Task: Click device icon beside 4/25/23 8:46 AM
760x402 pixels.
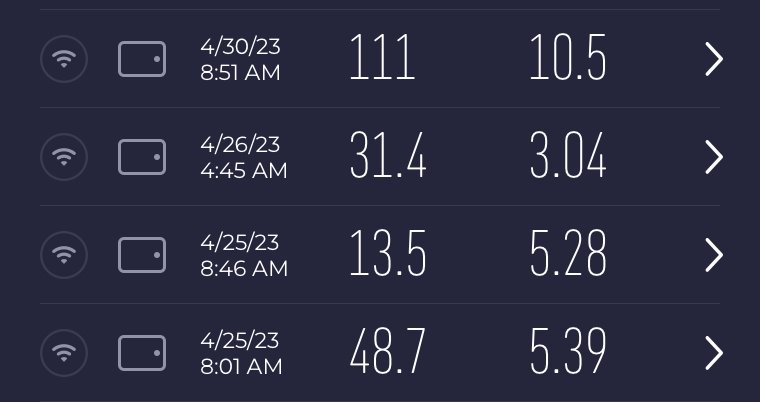Action: point(142,255)
